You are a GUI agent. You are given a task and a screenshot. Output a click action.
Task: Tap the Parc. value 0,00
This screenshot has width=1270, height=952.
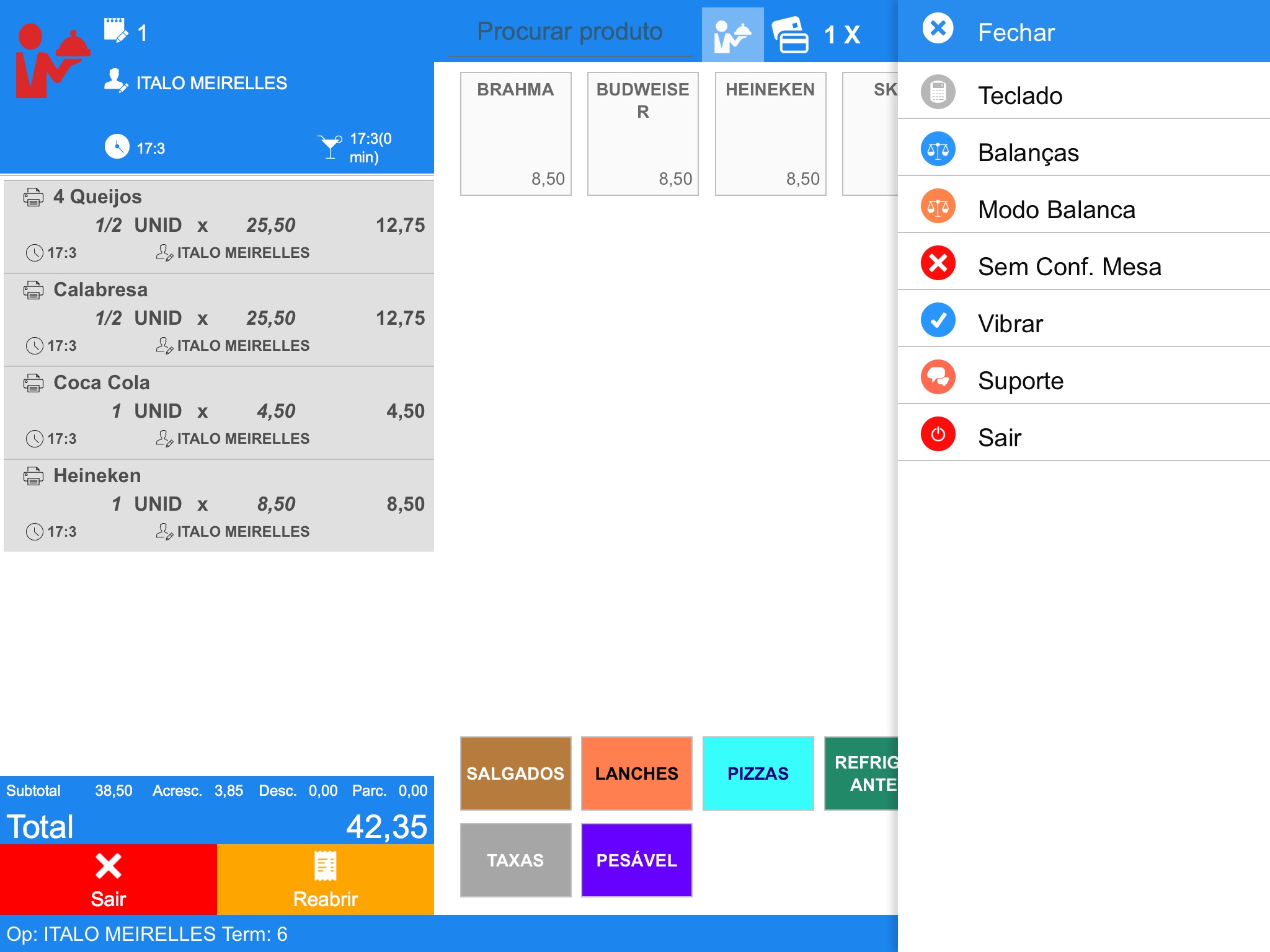click(413, 791)
